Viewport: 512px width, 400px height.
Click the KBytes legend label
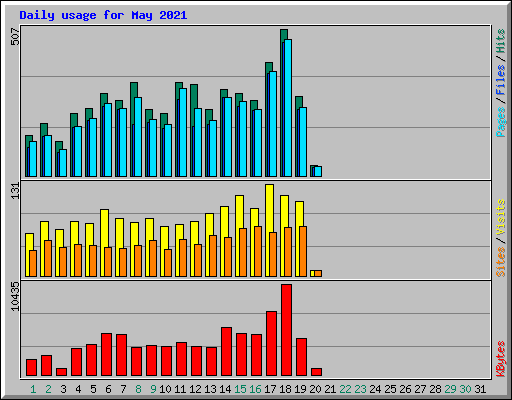click(500, 359)
